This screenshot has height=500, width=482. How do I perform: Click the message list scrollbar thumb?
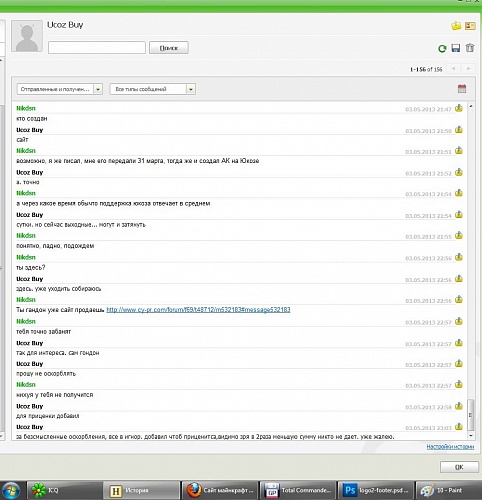[x=471, y=415]
